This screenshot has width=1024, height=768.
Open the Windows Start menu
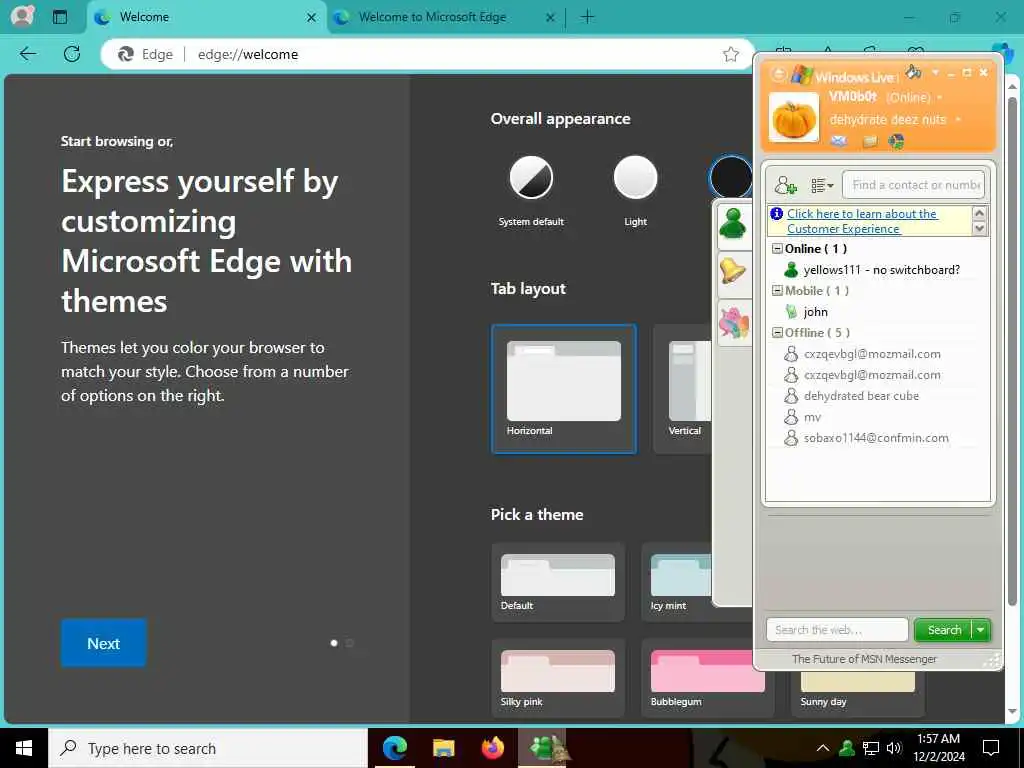point(24,748)
